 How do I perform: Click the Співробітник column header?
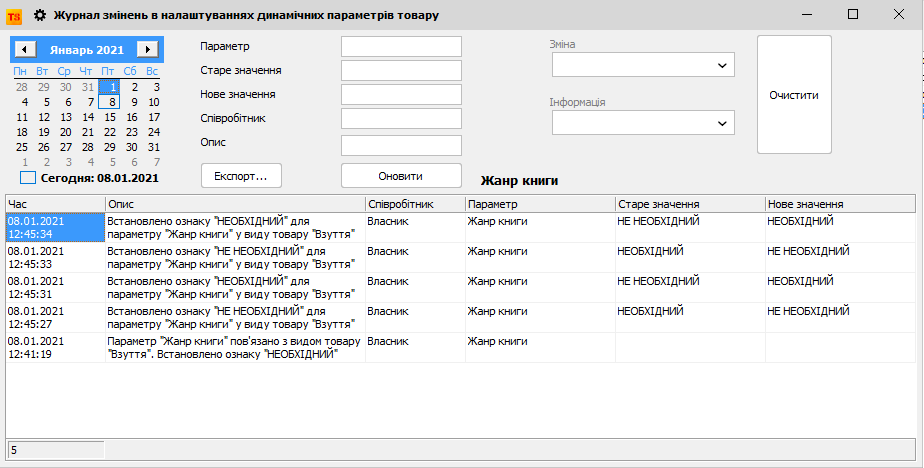414,203
